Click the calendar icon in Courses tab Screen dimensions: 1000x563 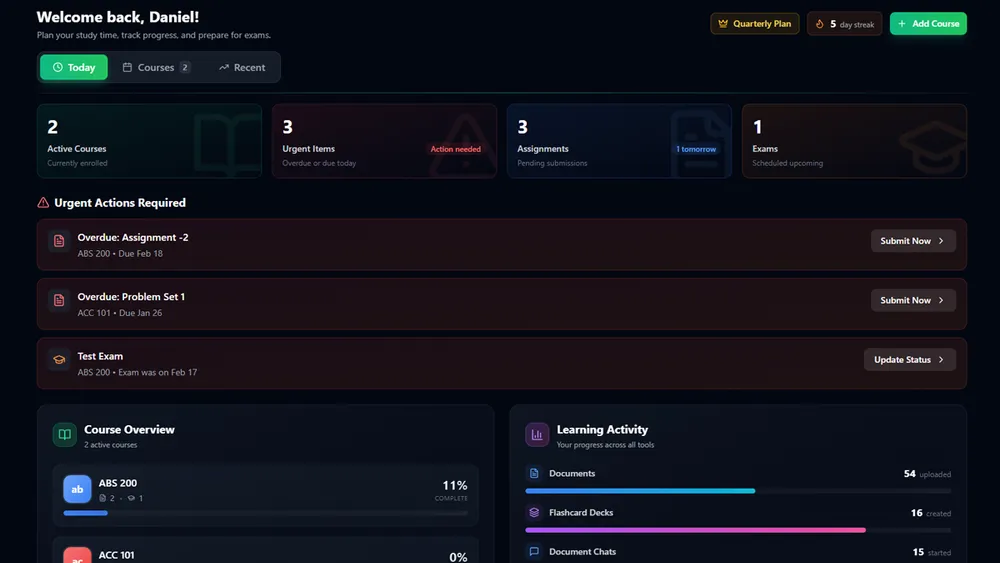click(127, 67)
